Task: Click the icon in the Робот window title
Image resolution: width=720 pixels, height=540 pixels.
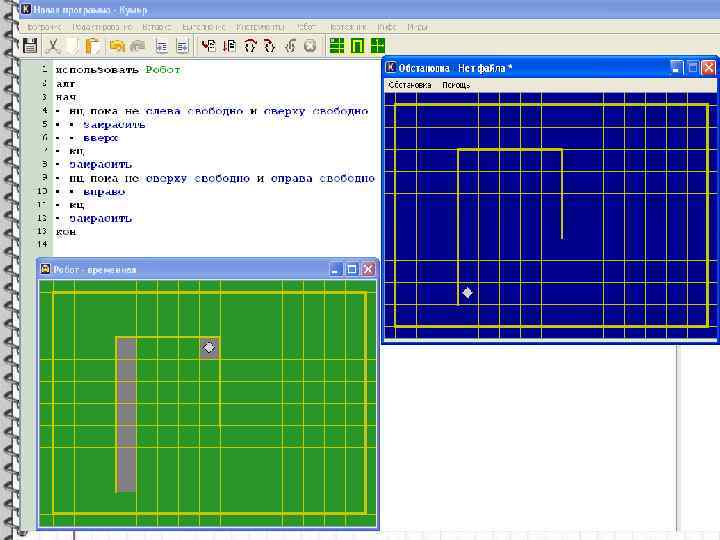Action: click(x=45, y=269)
